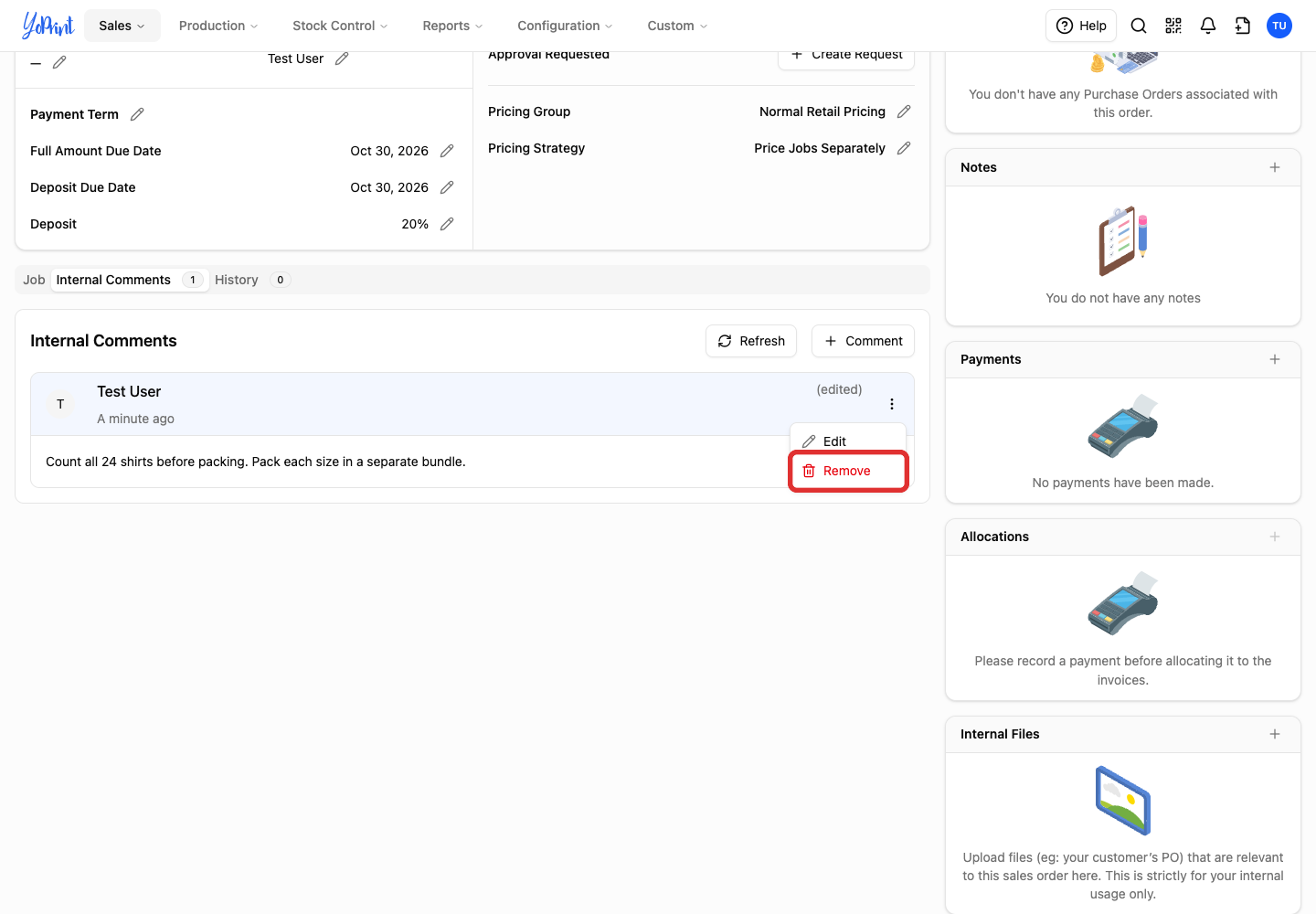Click the Pricing Group edit pencil
Image resolution: width=1316 pixels, height=914 pixels.
tap(904, 112)
